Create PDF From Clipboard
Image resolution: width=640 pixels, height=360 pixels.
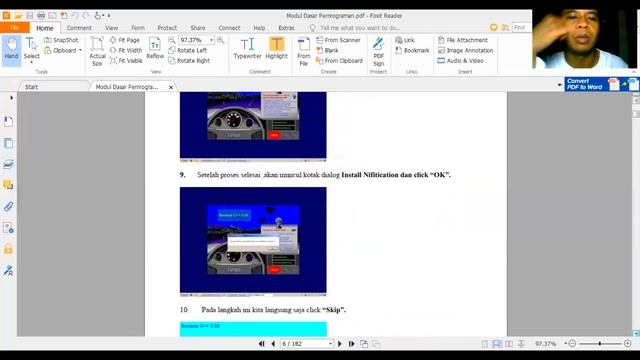pos(340,60)
